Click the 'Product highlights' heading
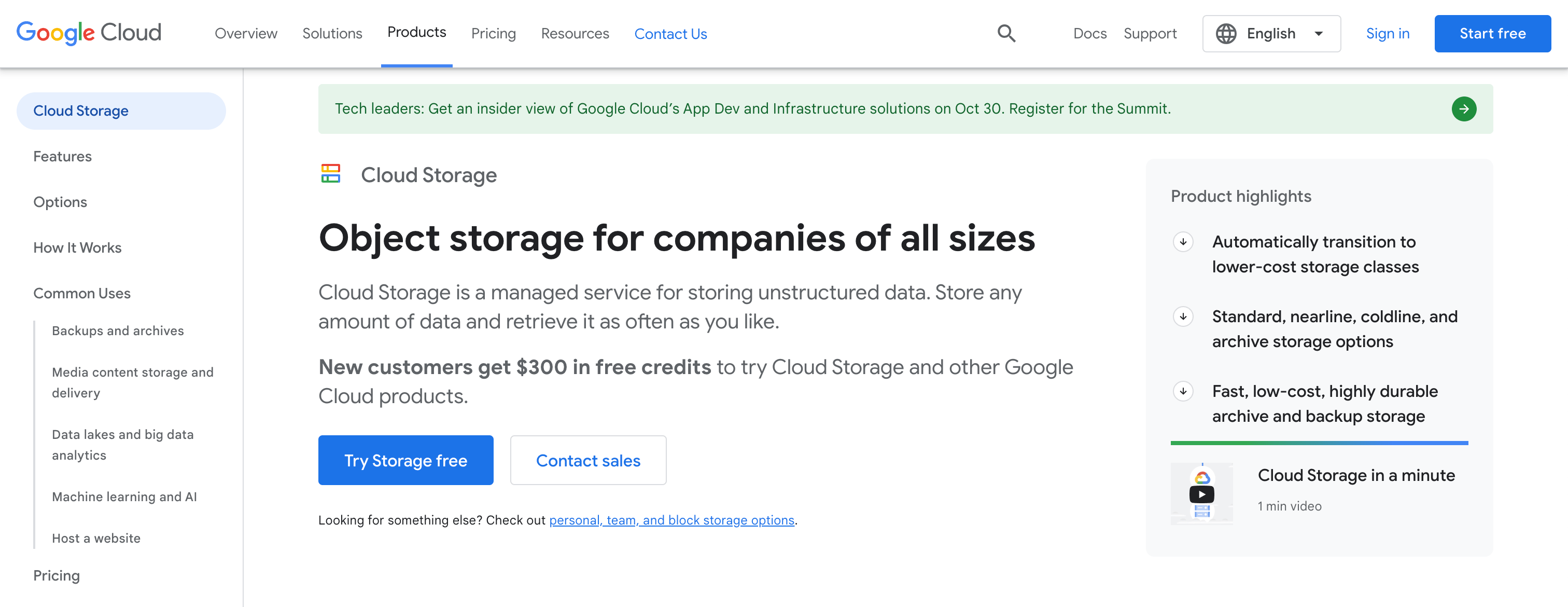1568x607 pixels. click(x=1240, y=196)
